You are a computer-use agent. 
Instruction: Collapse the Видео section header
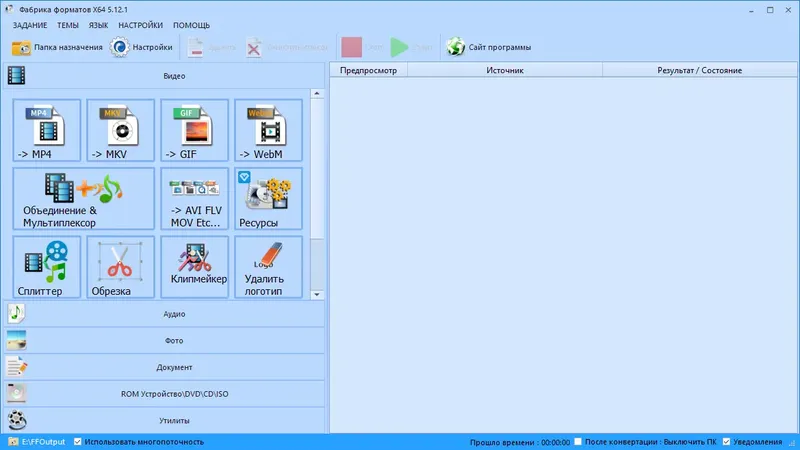[x=164, y=76]
